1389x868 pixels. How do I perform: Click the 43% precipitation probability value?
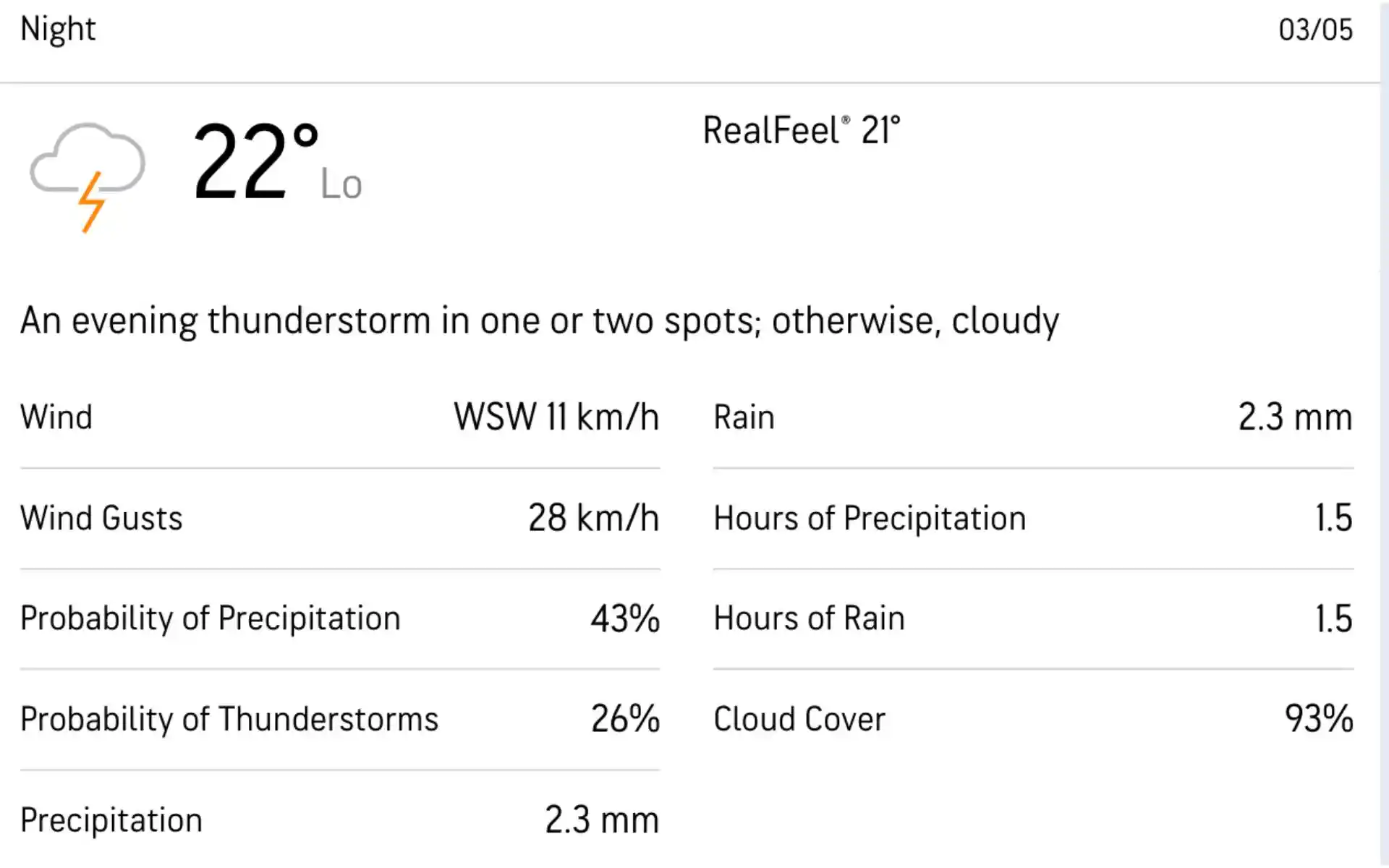tap(625, 619)
